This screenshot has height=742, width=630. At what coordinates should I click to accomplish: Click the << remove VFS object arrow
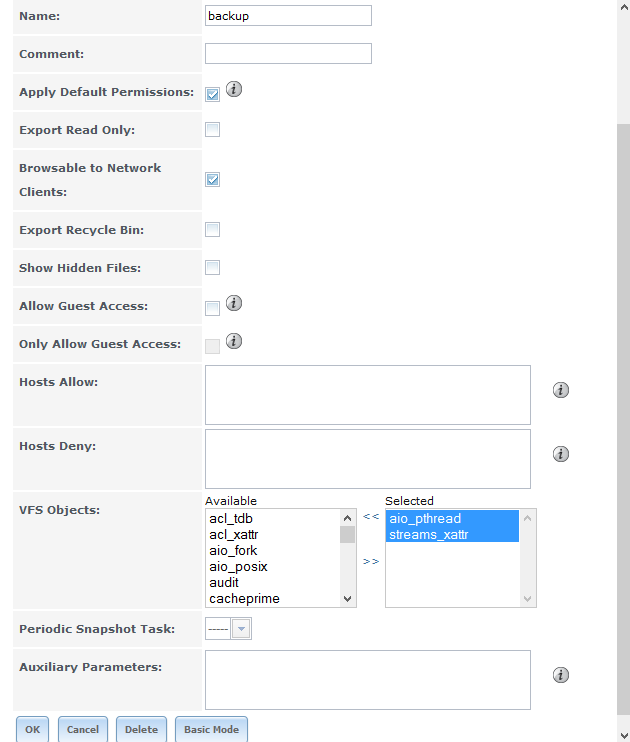[x=371, y=516]
